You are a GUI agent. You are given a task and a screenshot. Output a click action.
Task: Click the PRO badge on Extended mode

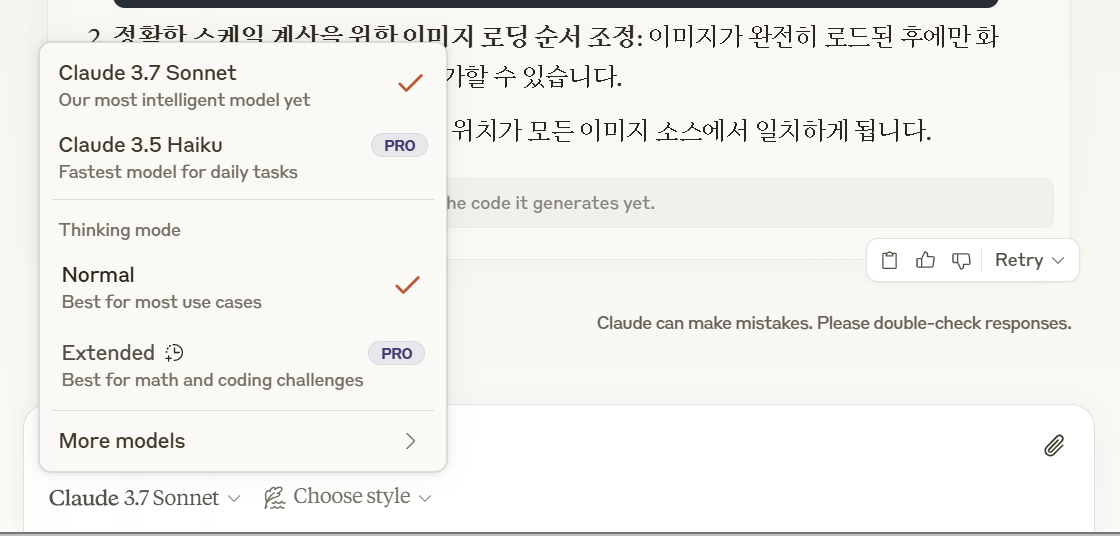click(396, 353)
